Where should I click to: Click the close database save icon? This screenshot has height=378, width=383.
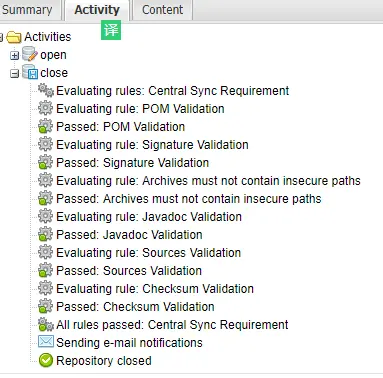30,72
